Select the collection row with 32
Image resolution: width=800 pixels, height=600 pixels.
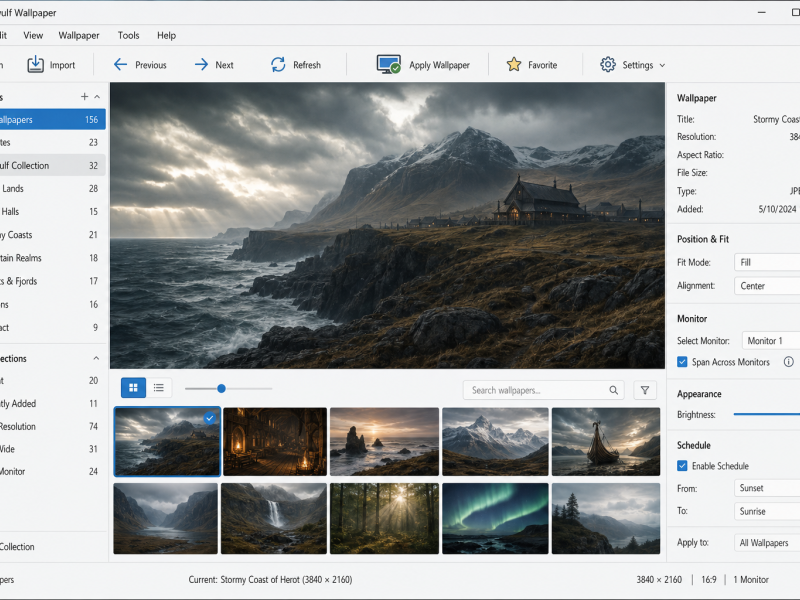(52, 165)
